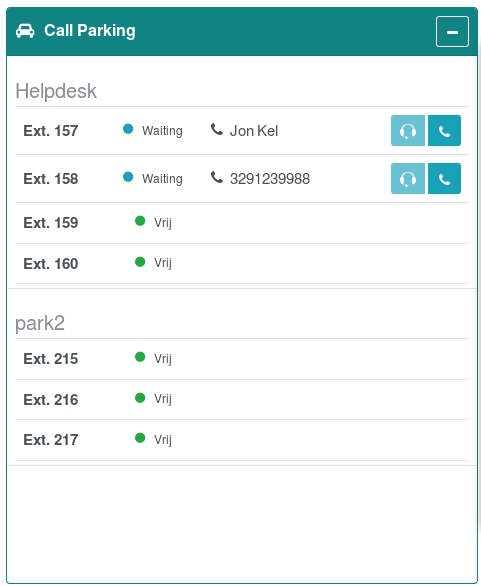Click the car icon in Call Parking header
481x586 pixels.
point(25,31)
